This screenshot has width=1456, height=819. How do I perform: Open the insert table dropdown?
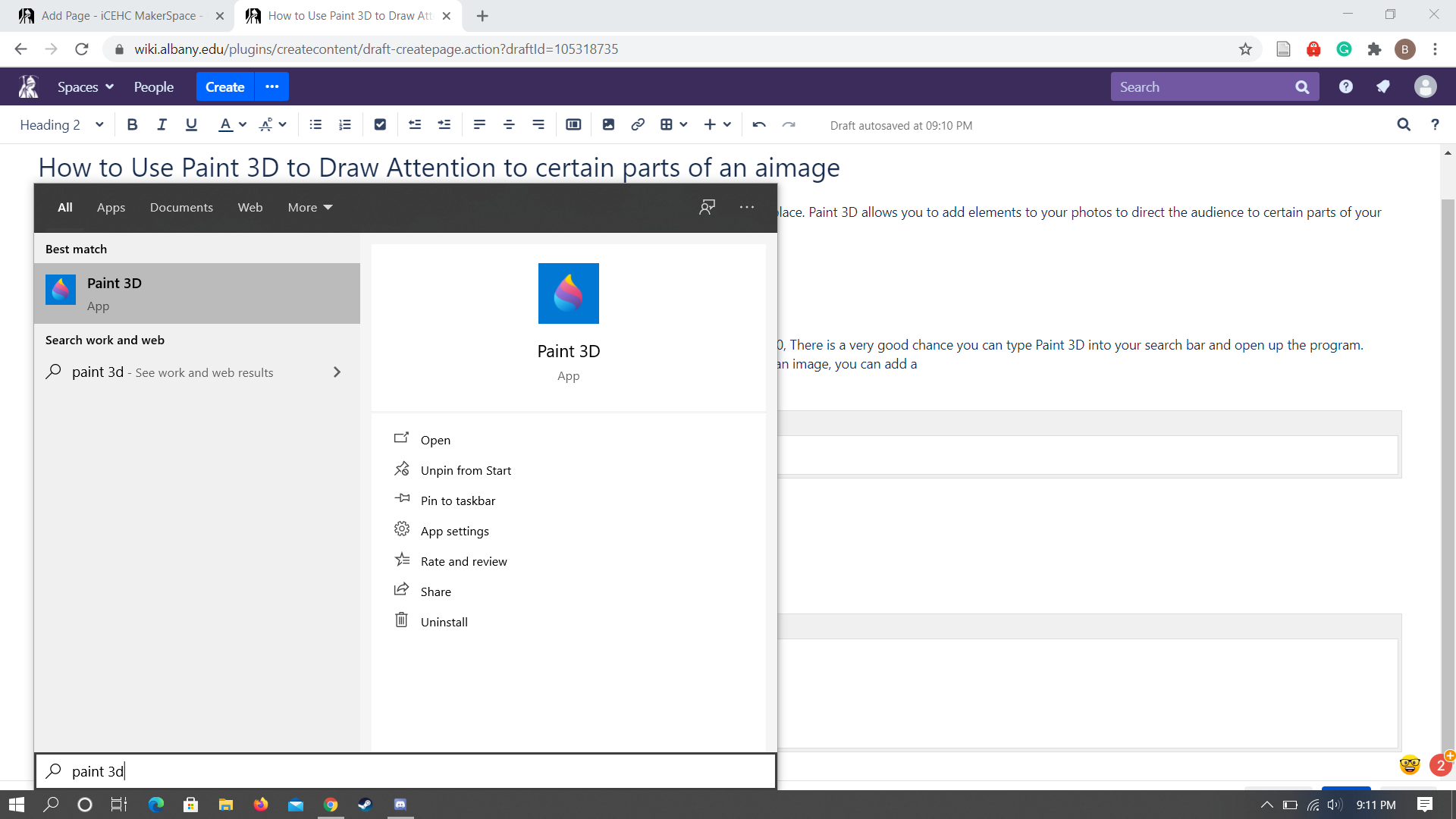tap(673, 125)
